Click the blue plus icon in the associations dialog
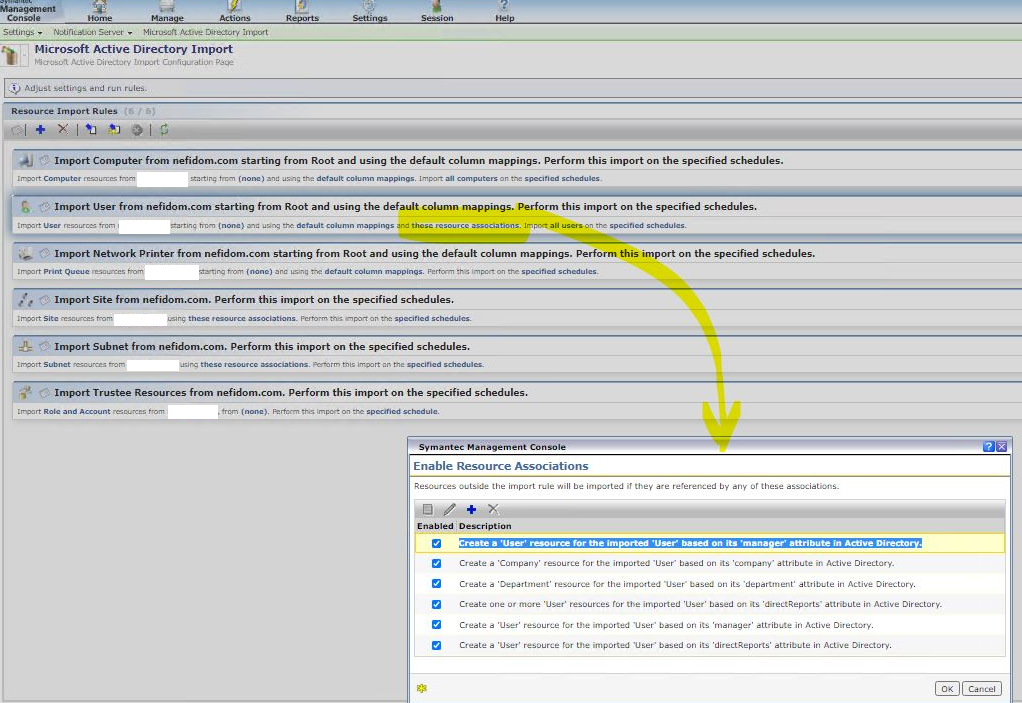 click(471, 509)
